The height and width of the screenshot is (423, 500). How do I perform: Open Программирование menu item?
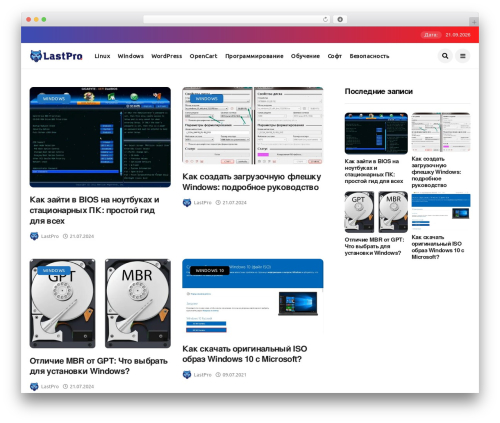[x=254, y=56]
